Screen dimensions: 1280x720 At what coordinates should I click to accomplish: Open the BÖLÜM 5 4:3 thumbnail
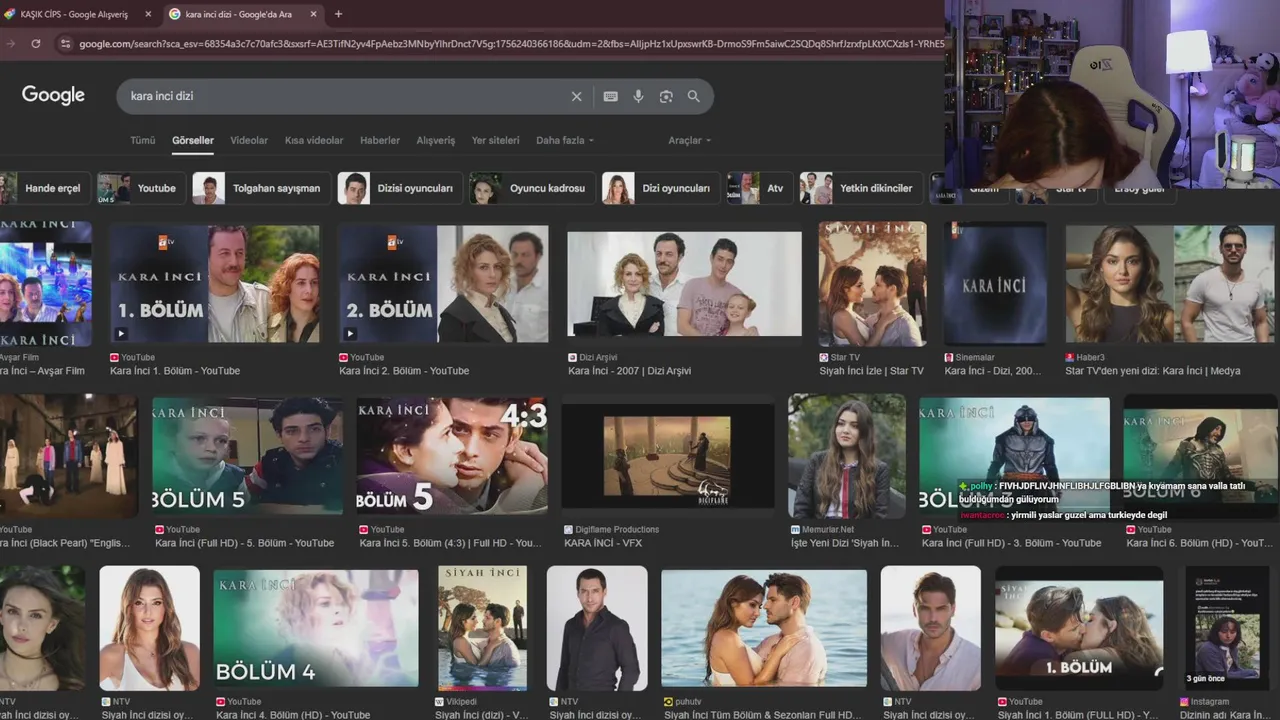pos(452,457)
